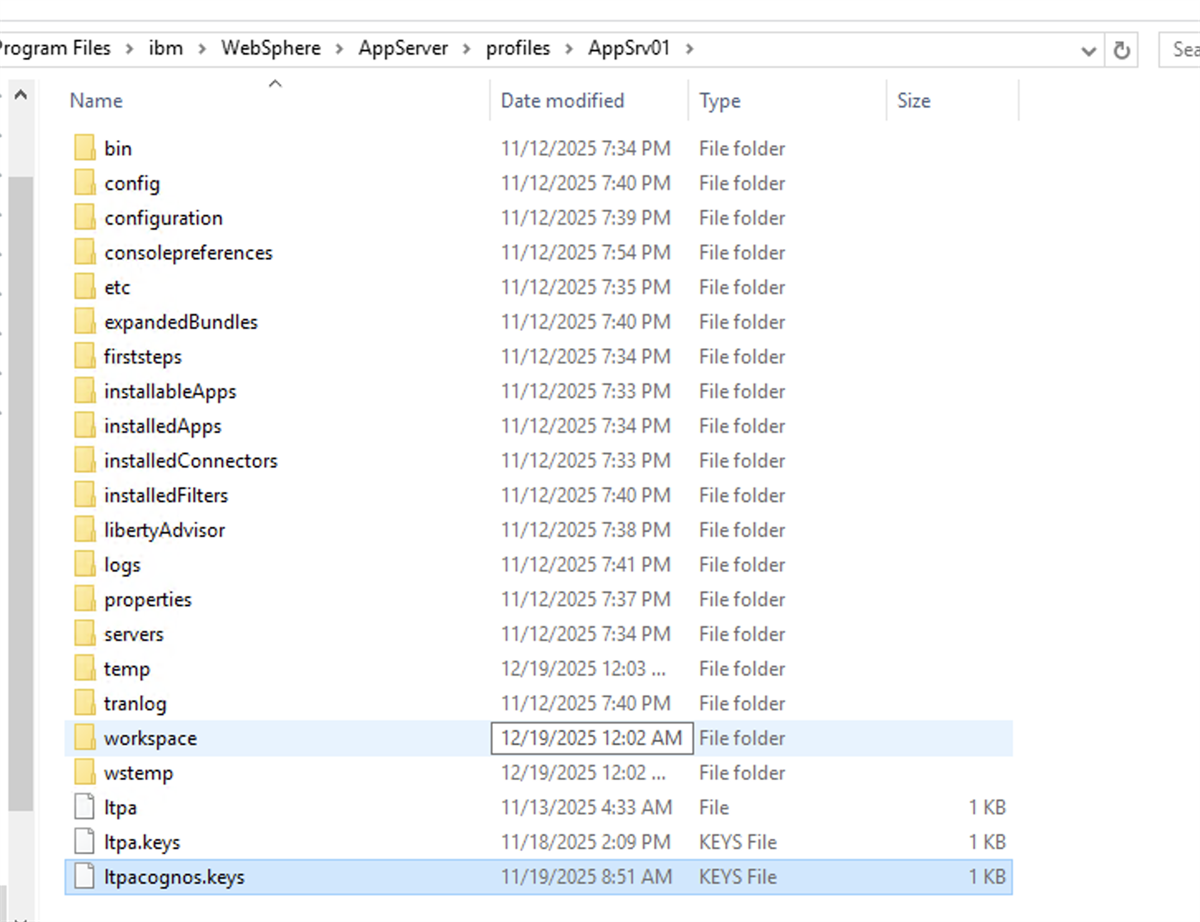The image size is (1200, 922).
Task: Click the libertyAdvisor folder icon
Action: tap(85, 530)
